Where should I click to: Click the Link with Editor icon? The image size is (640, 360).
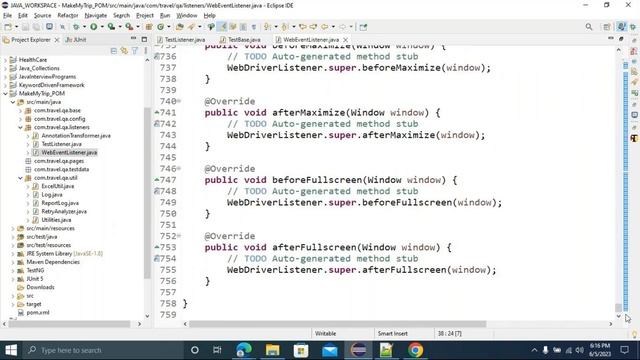coord(124,51)
